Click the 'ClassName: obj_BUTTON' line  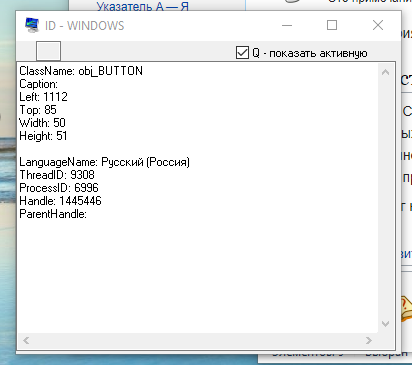click(81, 71)
